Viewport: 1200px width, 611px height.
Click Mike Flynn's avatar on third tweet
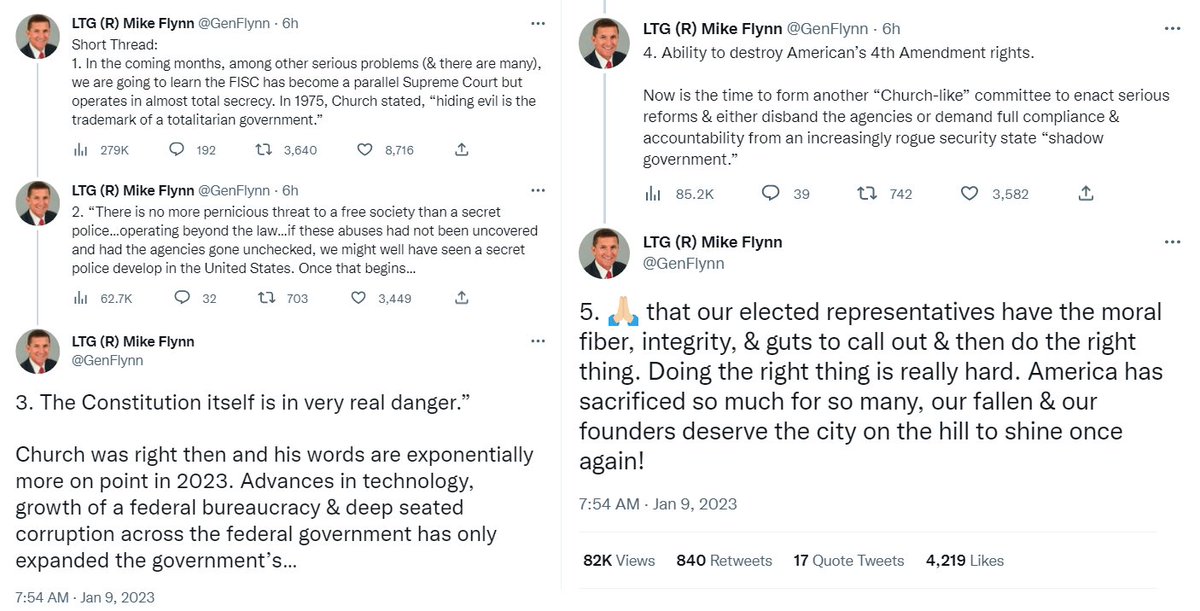(37, 351)
